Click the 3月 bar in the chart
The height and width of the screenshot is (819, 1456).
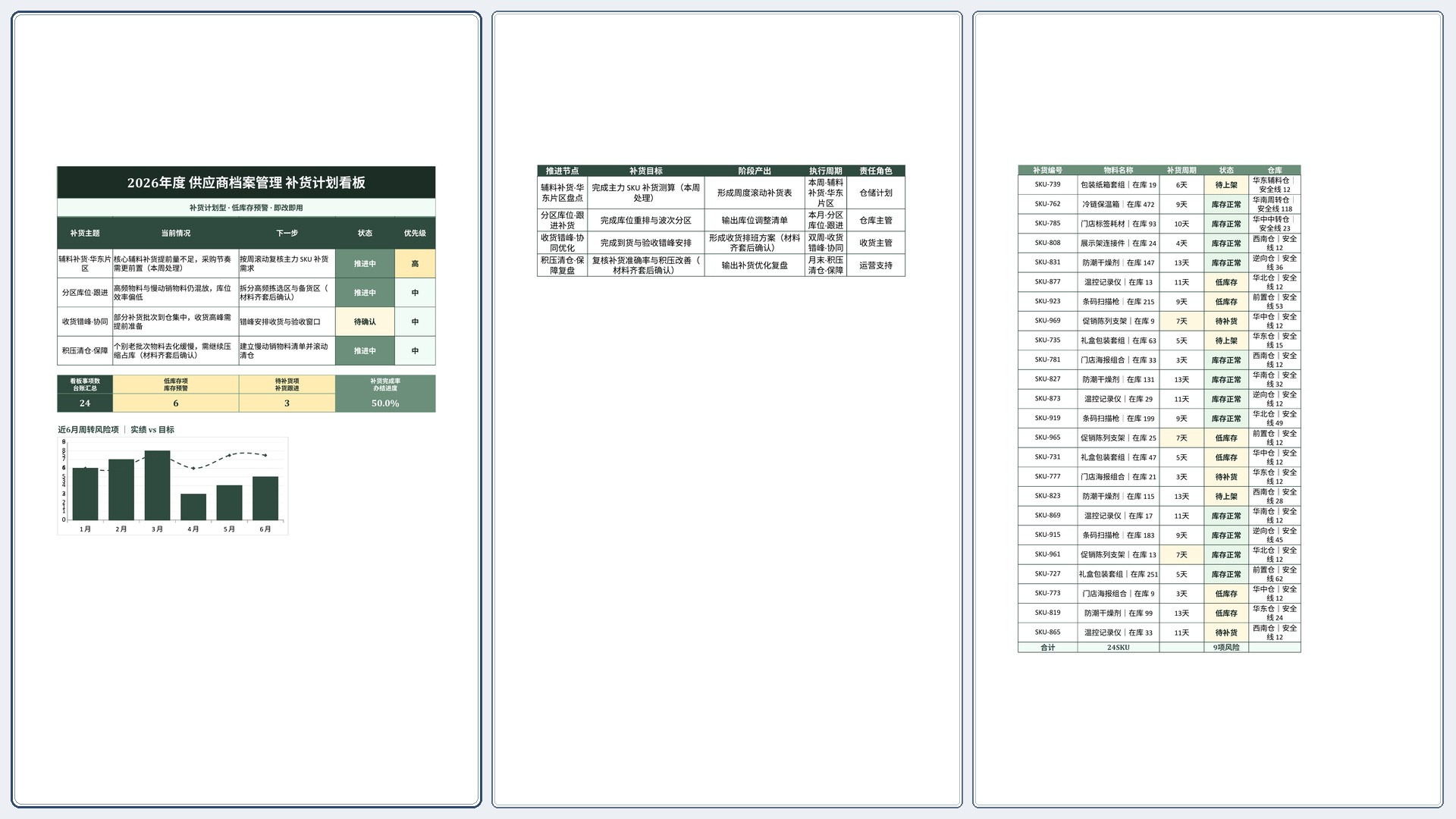(x=157, y=485)
